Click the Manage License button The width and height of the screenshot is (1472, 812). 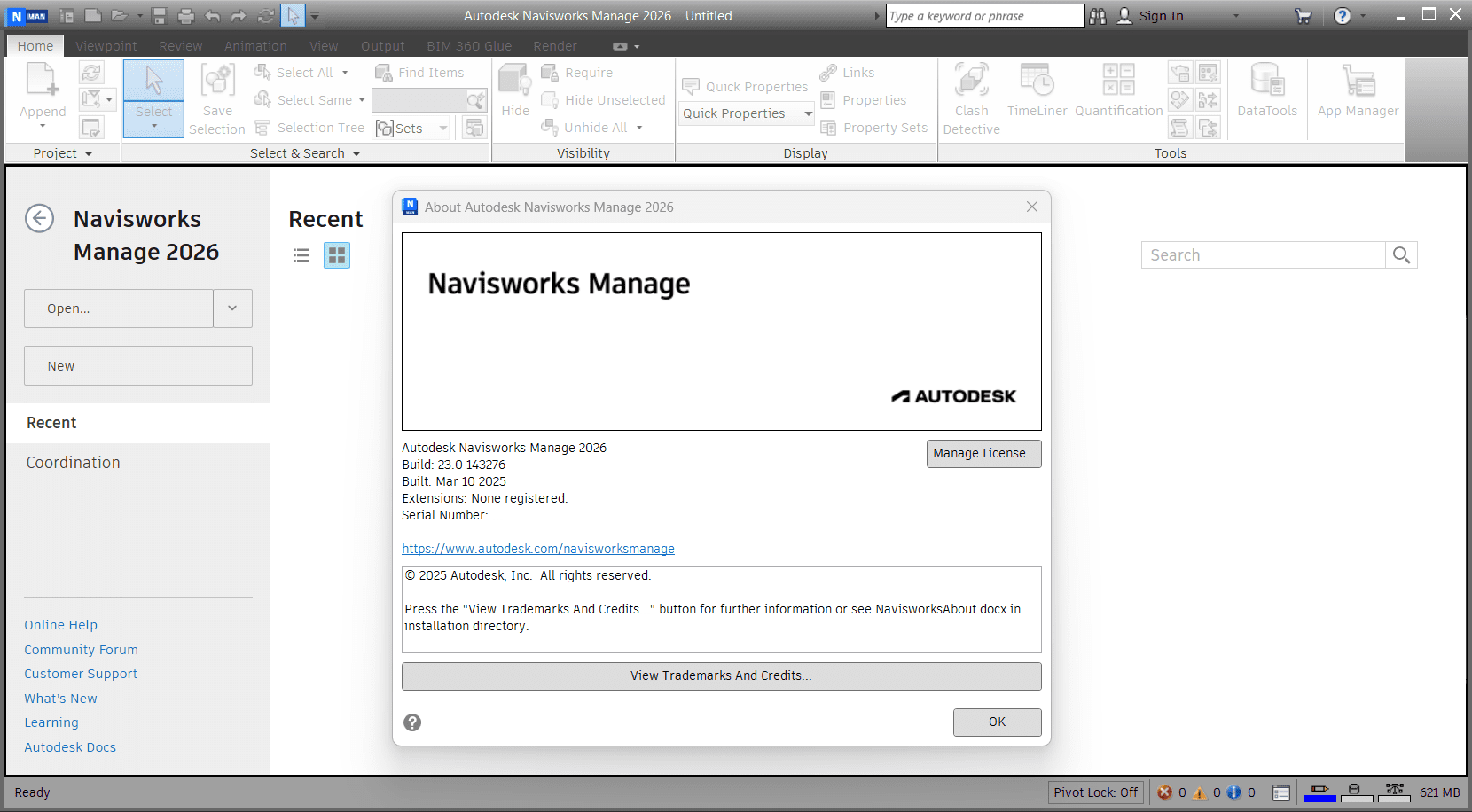(x=983, y=453)
